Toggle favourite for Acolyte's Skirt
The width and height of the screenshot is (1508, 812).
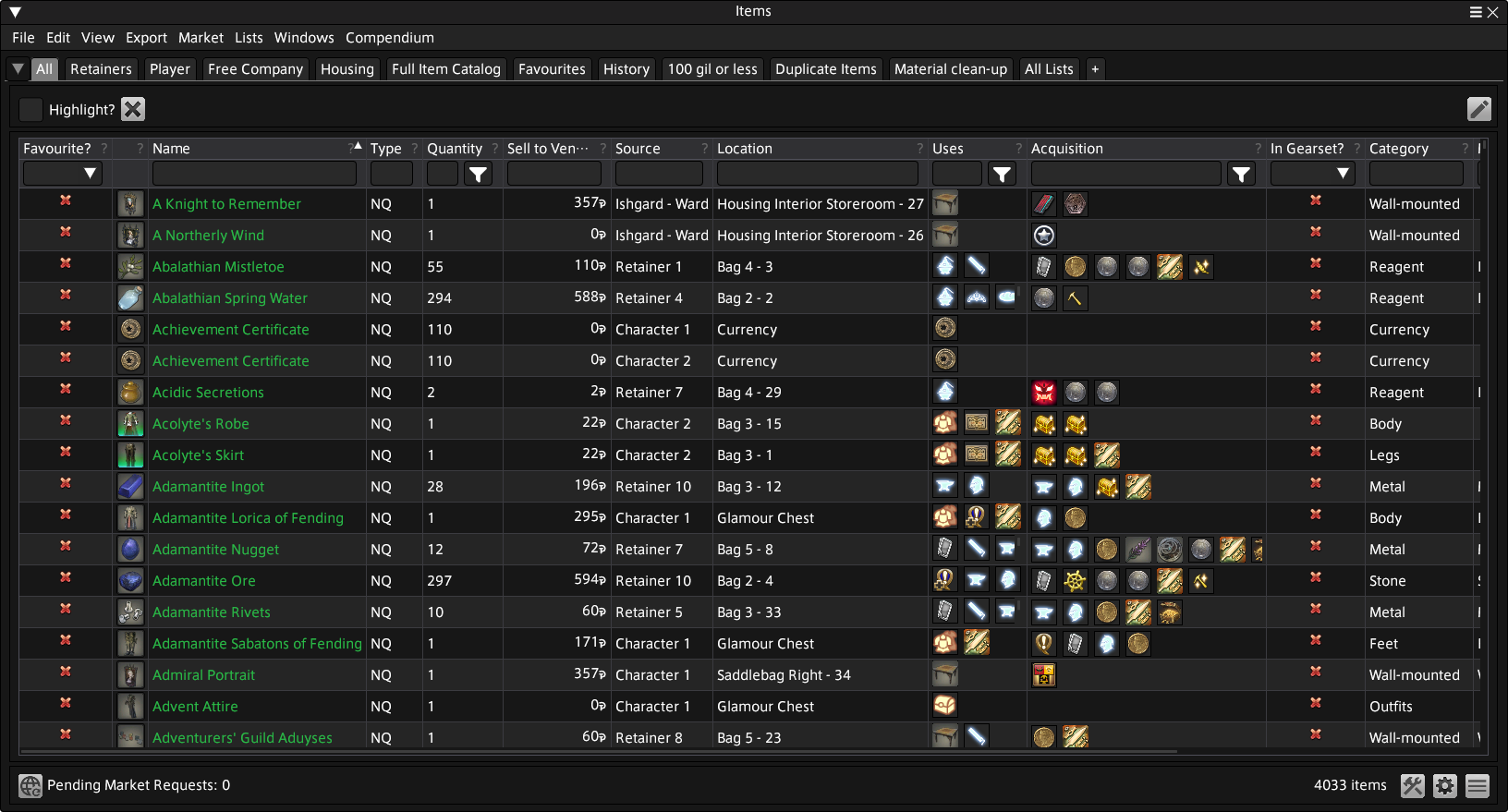(66, 452)
